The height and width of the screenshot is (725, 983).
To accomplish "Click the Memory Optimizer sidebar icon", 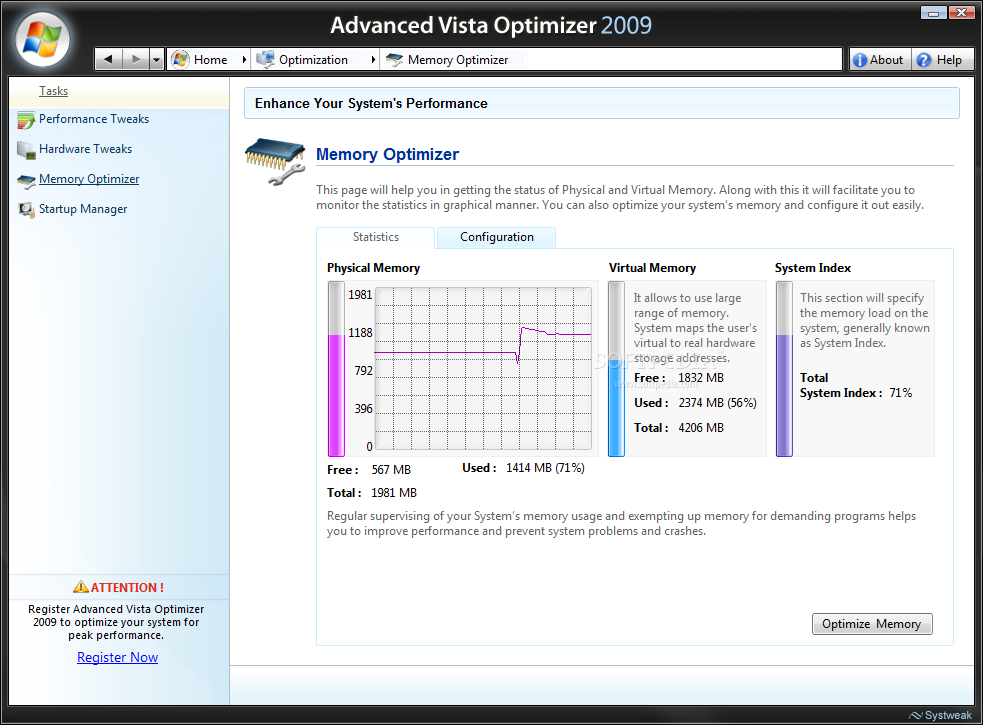I will coord(26,181).
